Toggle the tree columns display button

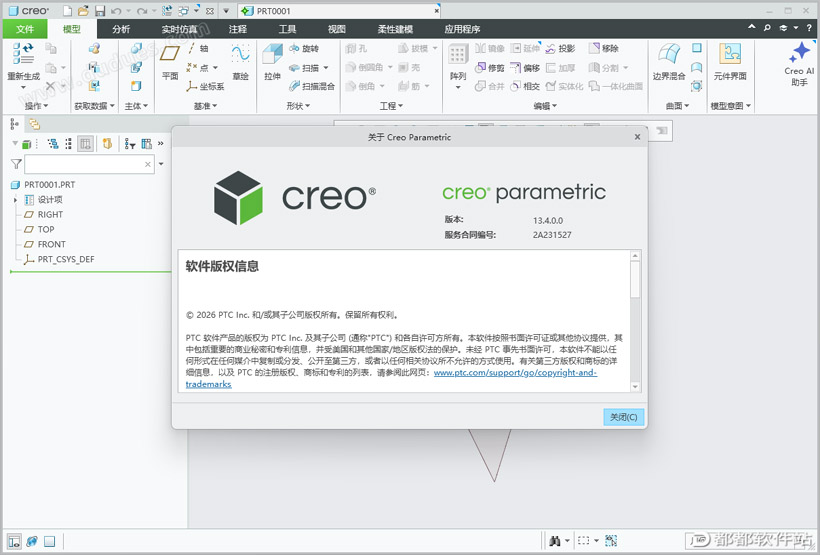(x=85, y=143)
